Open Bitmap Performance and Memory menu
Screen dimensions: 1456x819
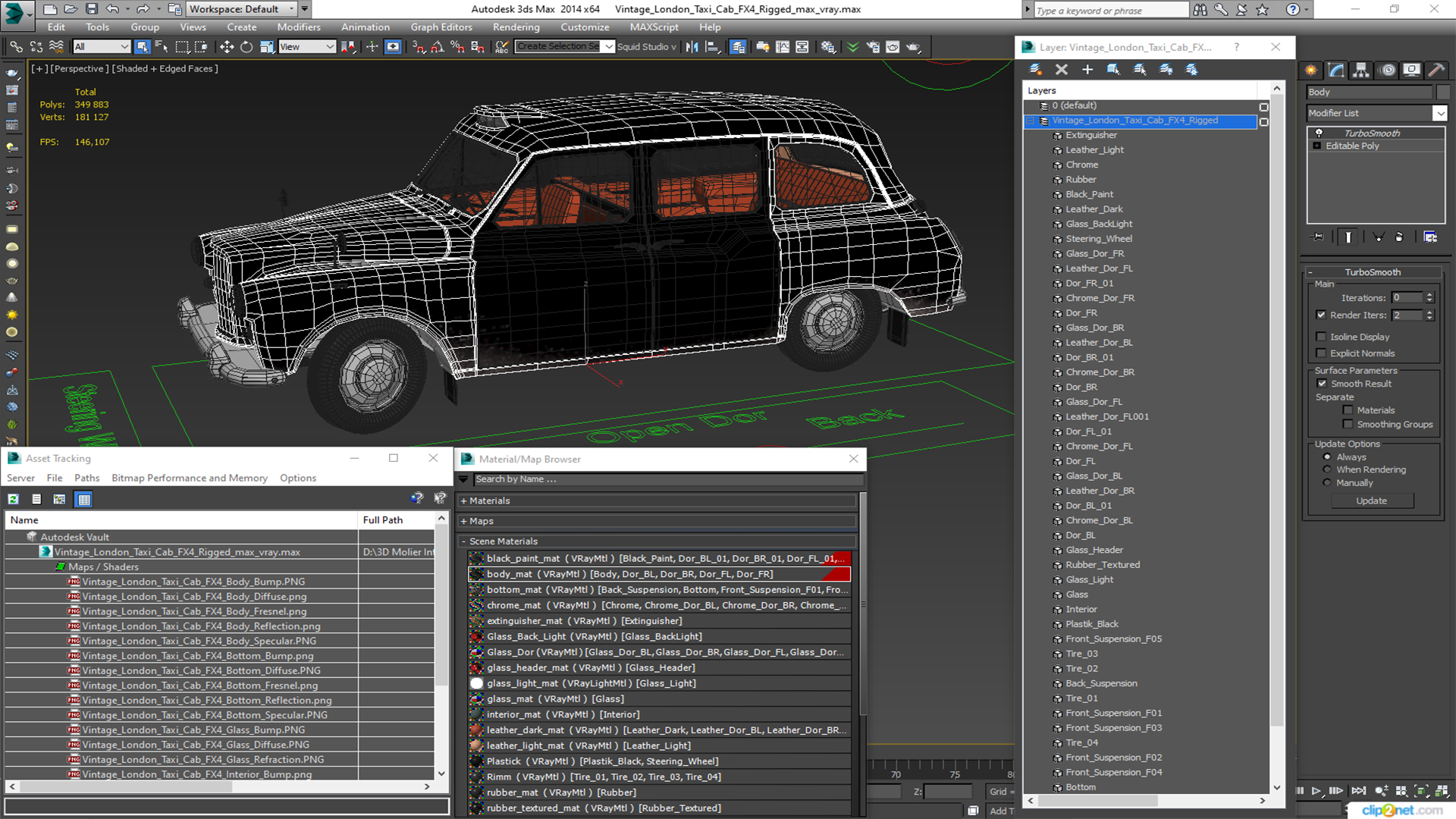click(x=190, y=478)
